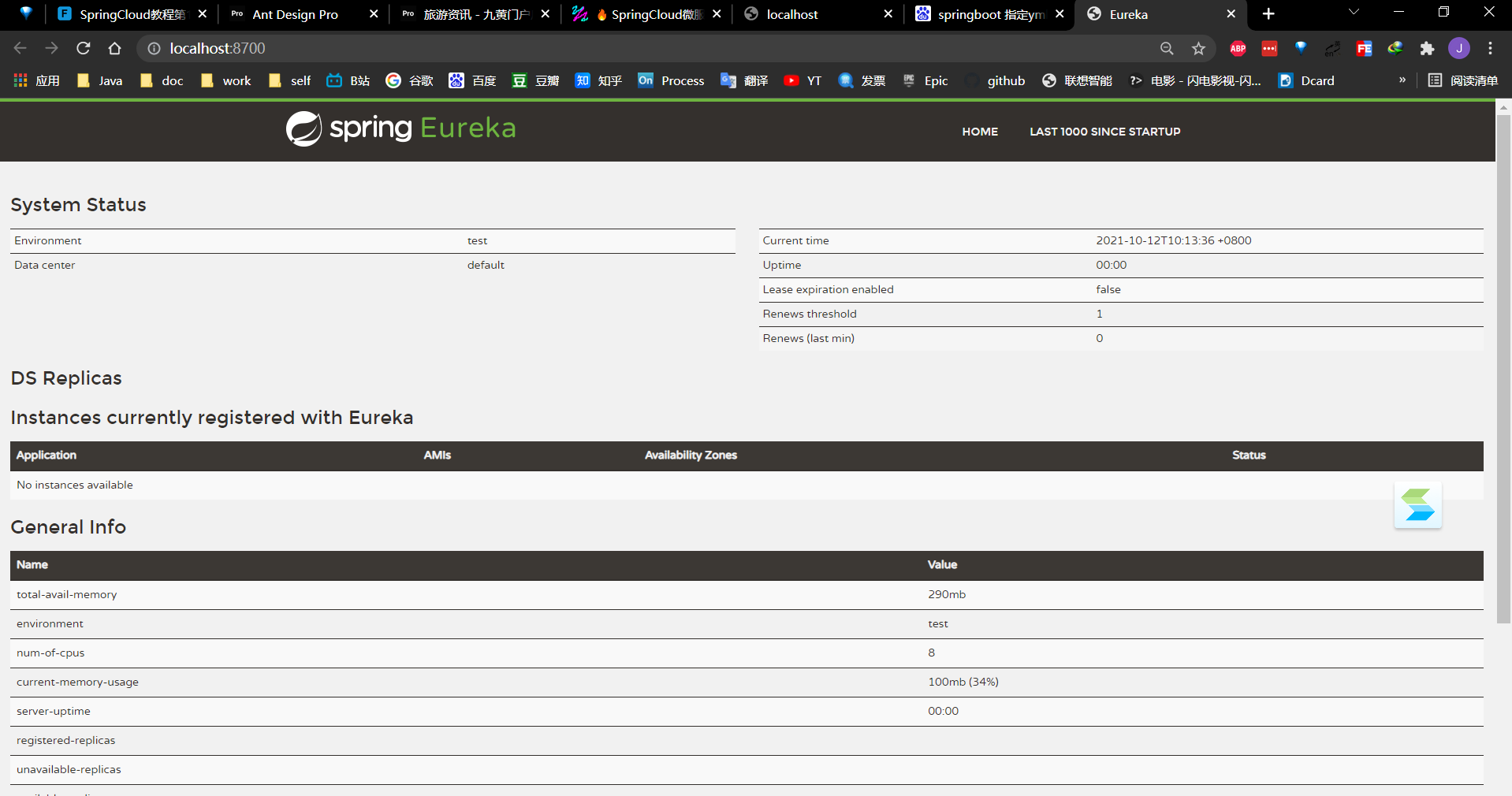Open the 应用 apps shortcut
The height and width of the screenshot is (796, 1512).
pyautogui.click(x=37, y=80)
